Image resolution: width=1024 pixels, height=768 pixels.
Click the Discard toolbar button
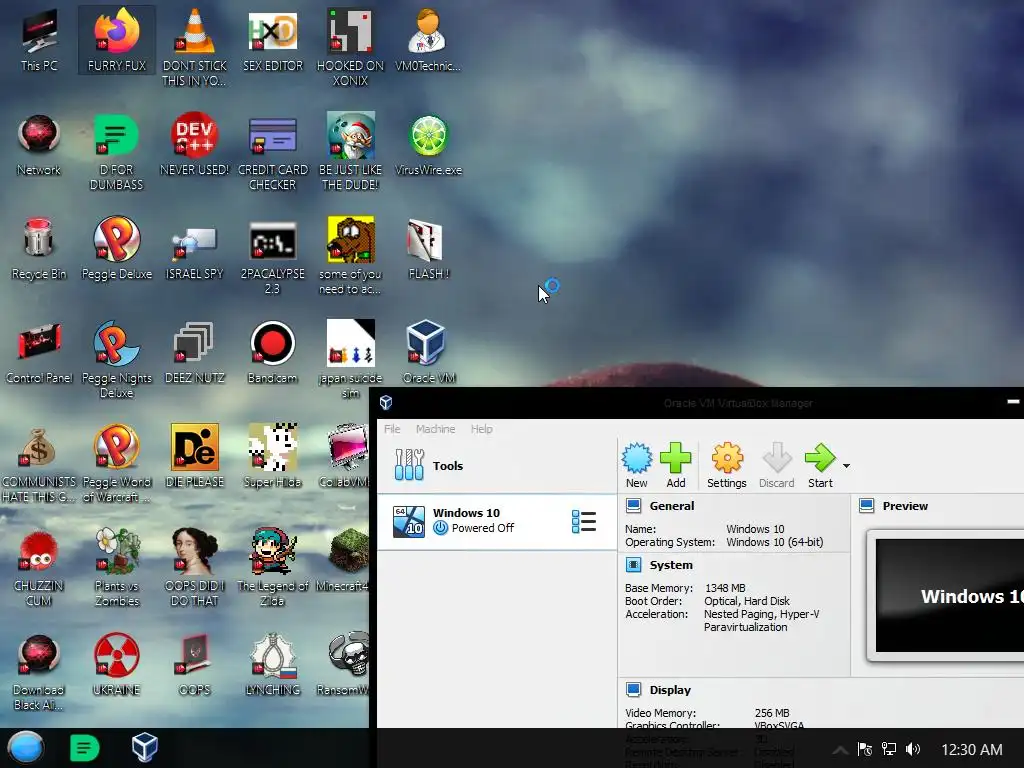coord(776,466)
